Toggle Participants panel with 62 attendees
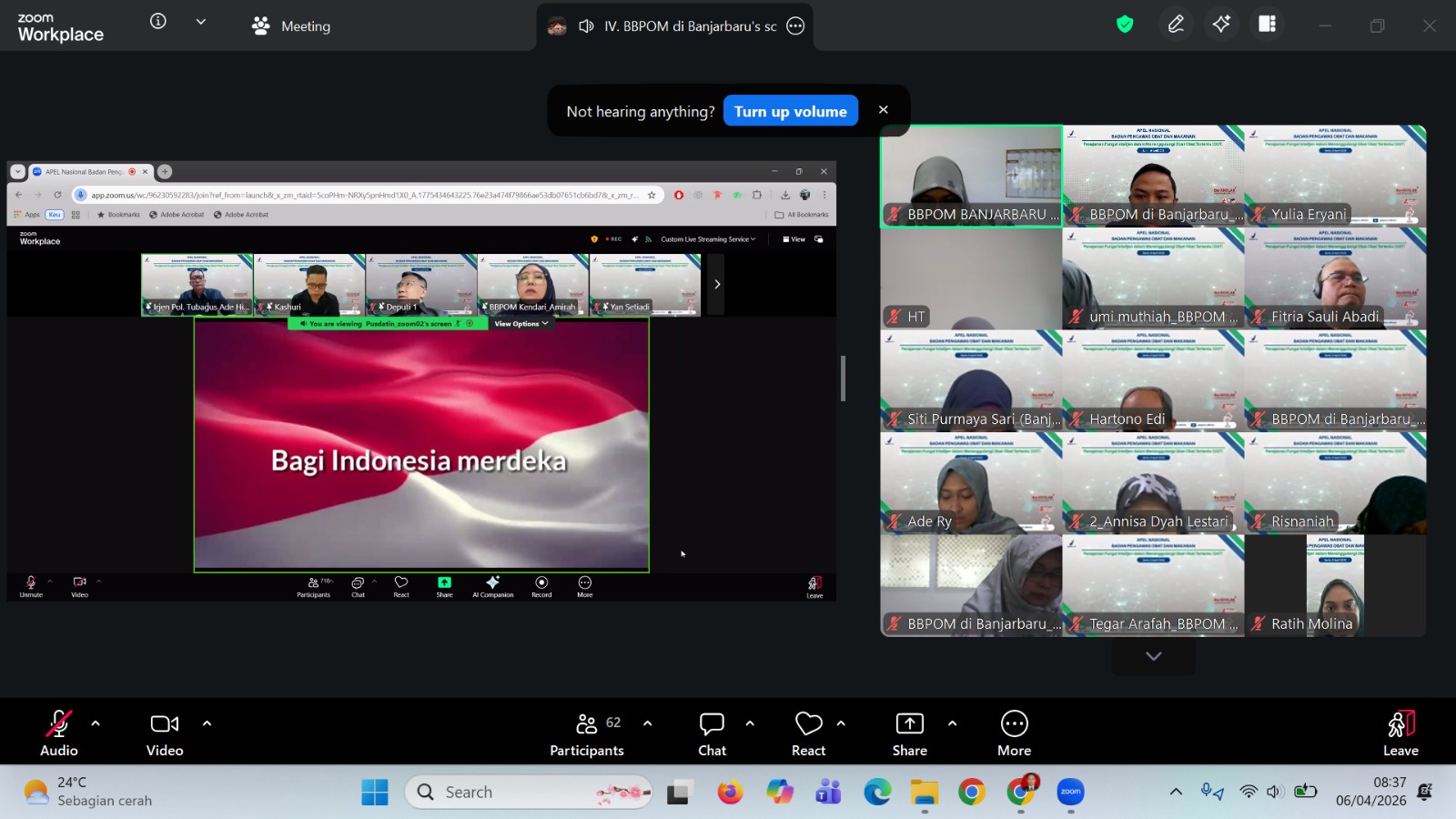 coord(587,733)
